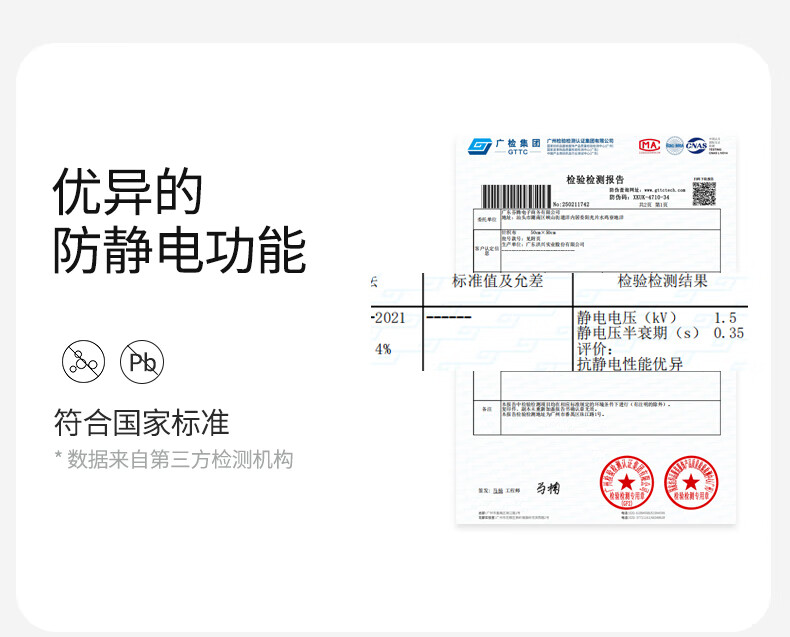
Task: Click the column header 检验检测结果
Action: [663, 281]
